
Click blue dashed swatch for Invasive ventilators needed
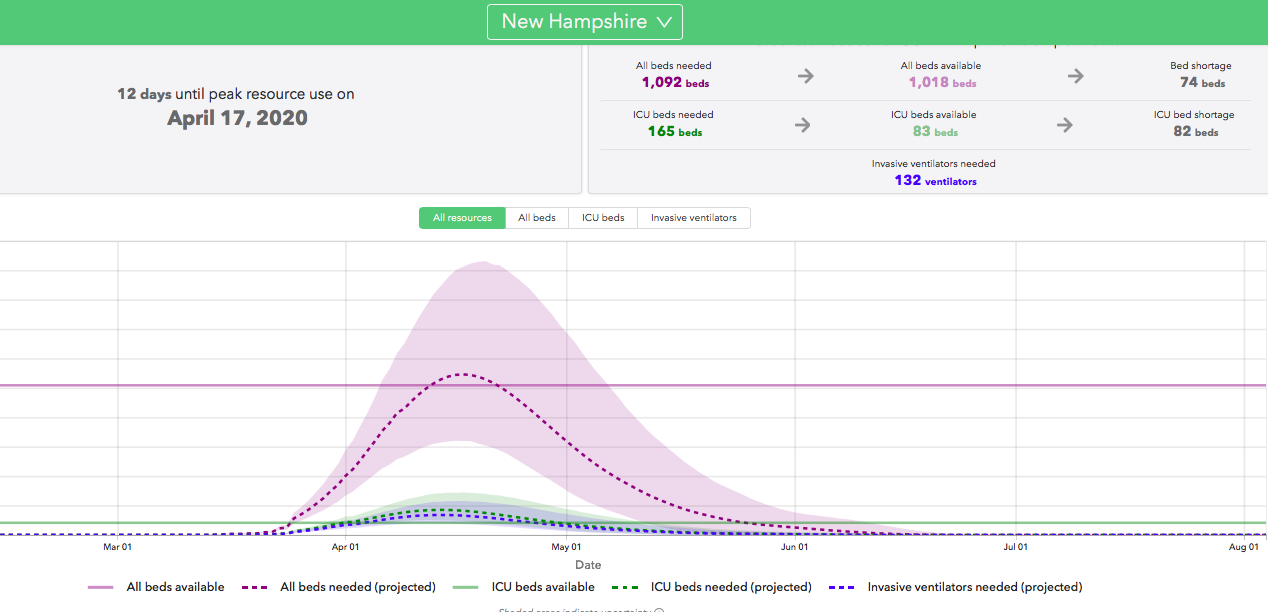pos(843,588)
